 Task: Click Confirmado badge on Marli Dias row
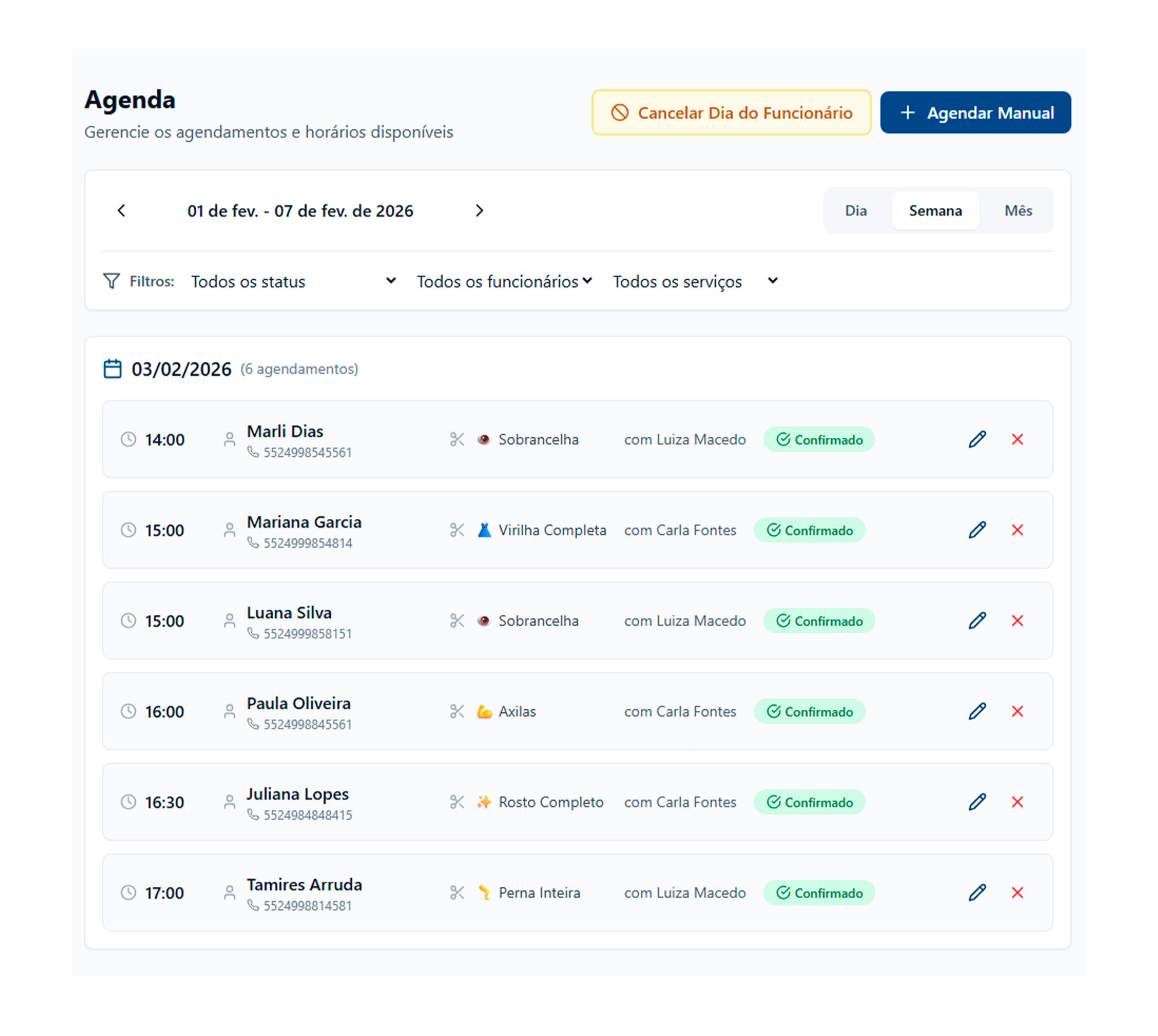click(x=819, y=440)
